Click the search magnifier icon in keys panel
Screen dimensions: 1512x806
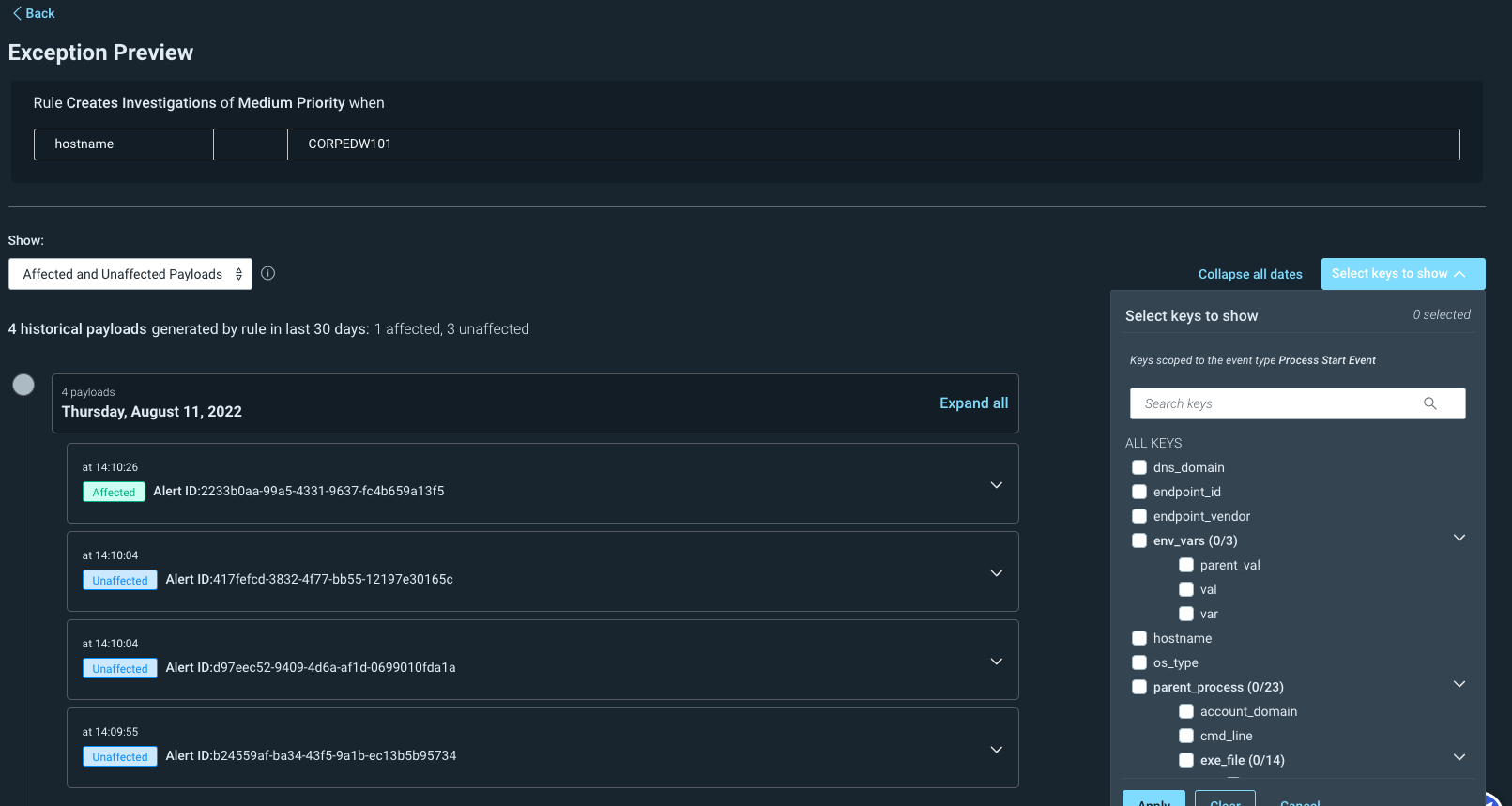(1429, 403)
